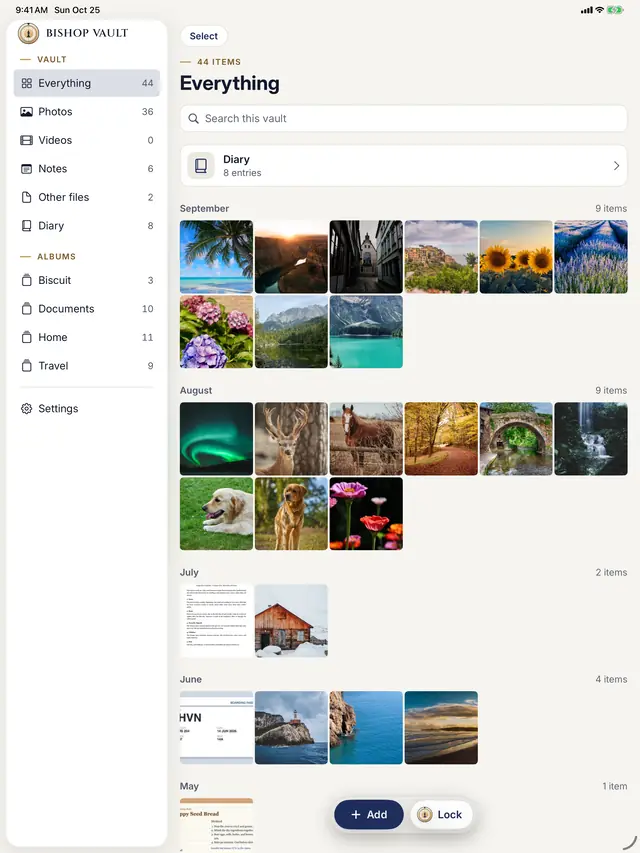This screenshot has width=640, height=853.
Task: Open the July text document thumbnail
Action: (x=217, y=621)
